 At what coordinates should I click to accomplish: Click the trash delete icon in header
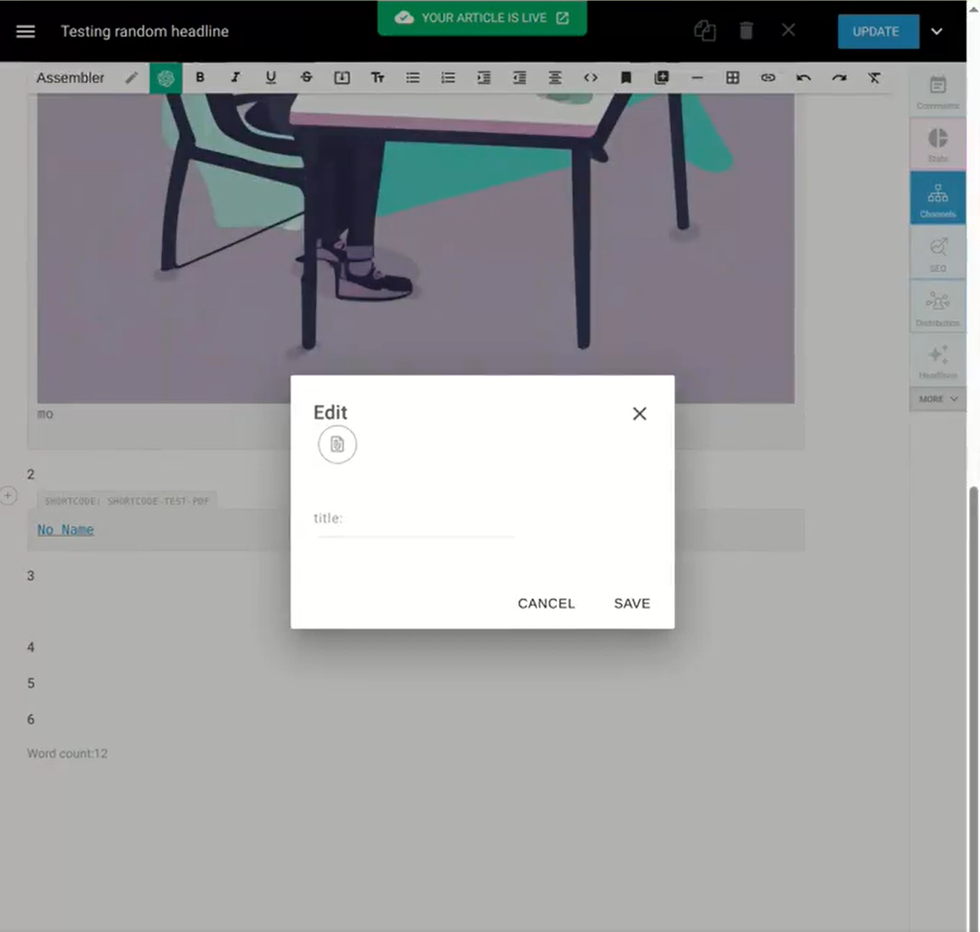[x=746, y=31]
